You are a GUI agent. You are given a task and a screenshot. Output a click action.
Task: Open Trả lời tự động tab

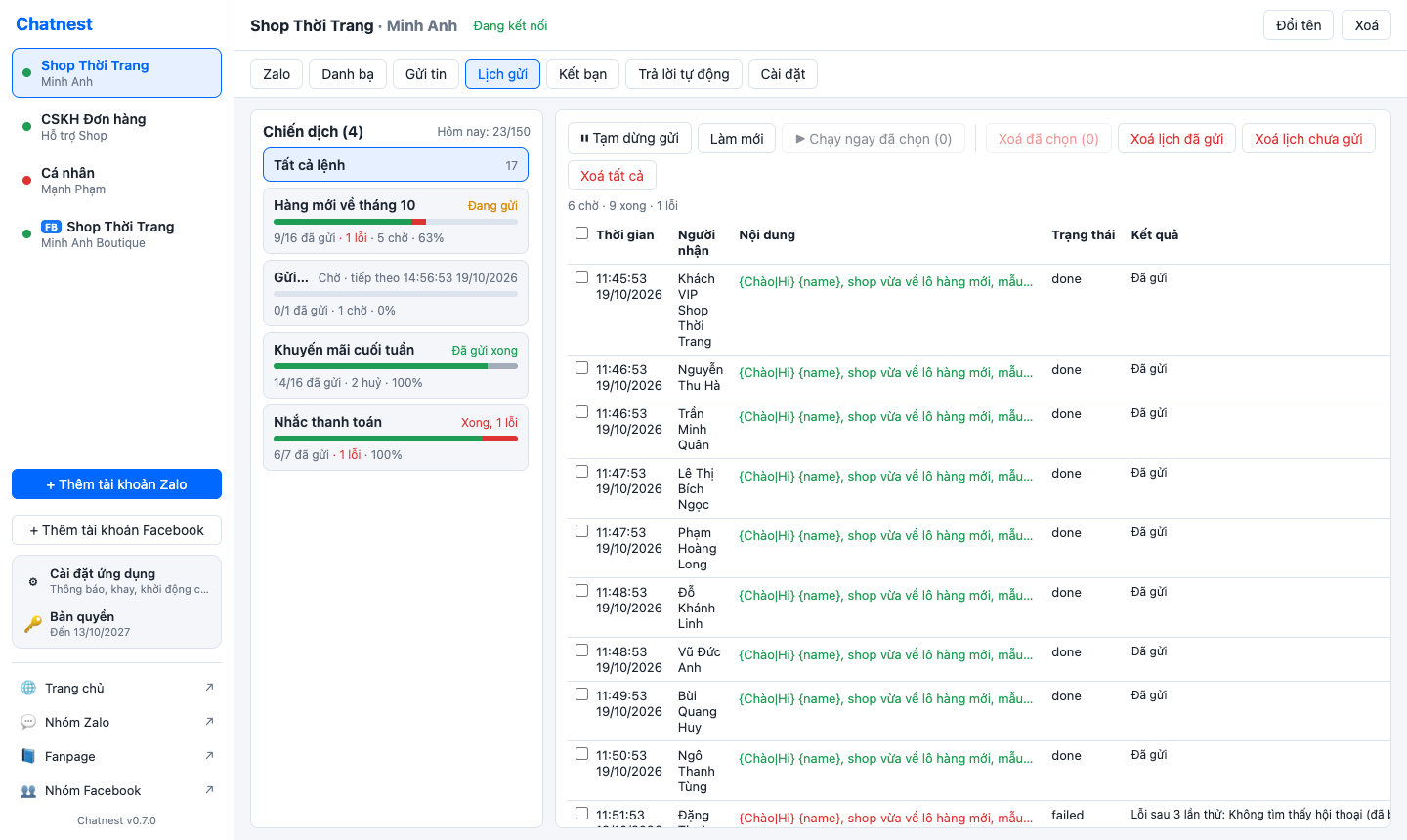[684, 74]
